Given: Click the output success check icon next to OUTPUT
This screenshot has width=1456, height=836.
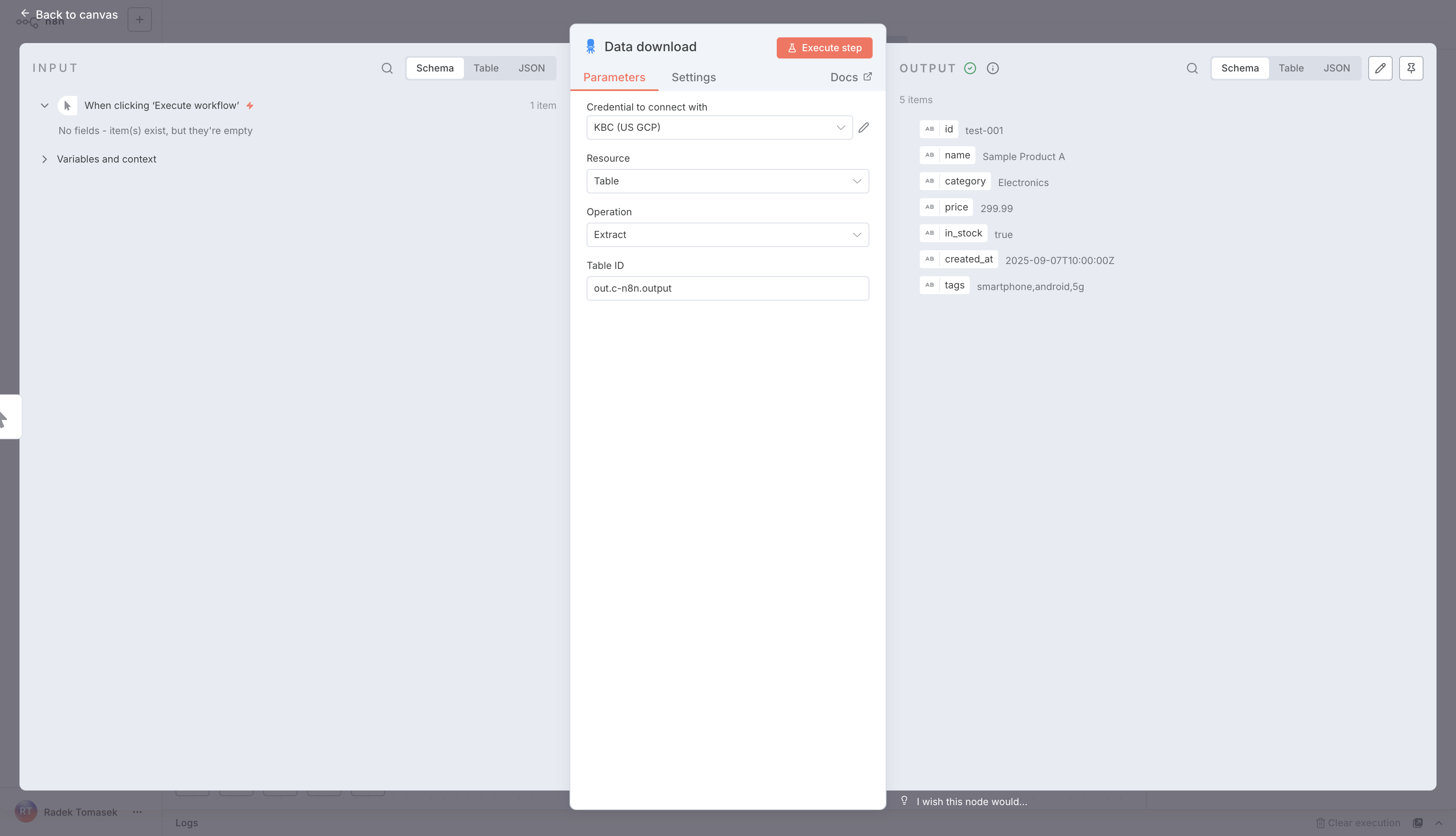Looking at the screenshot, I should tap(970, 68).
